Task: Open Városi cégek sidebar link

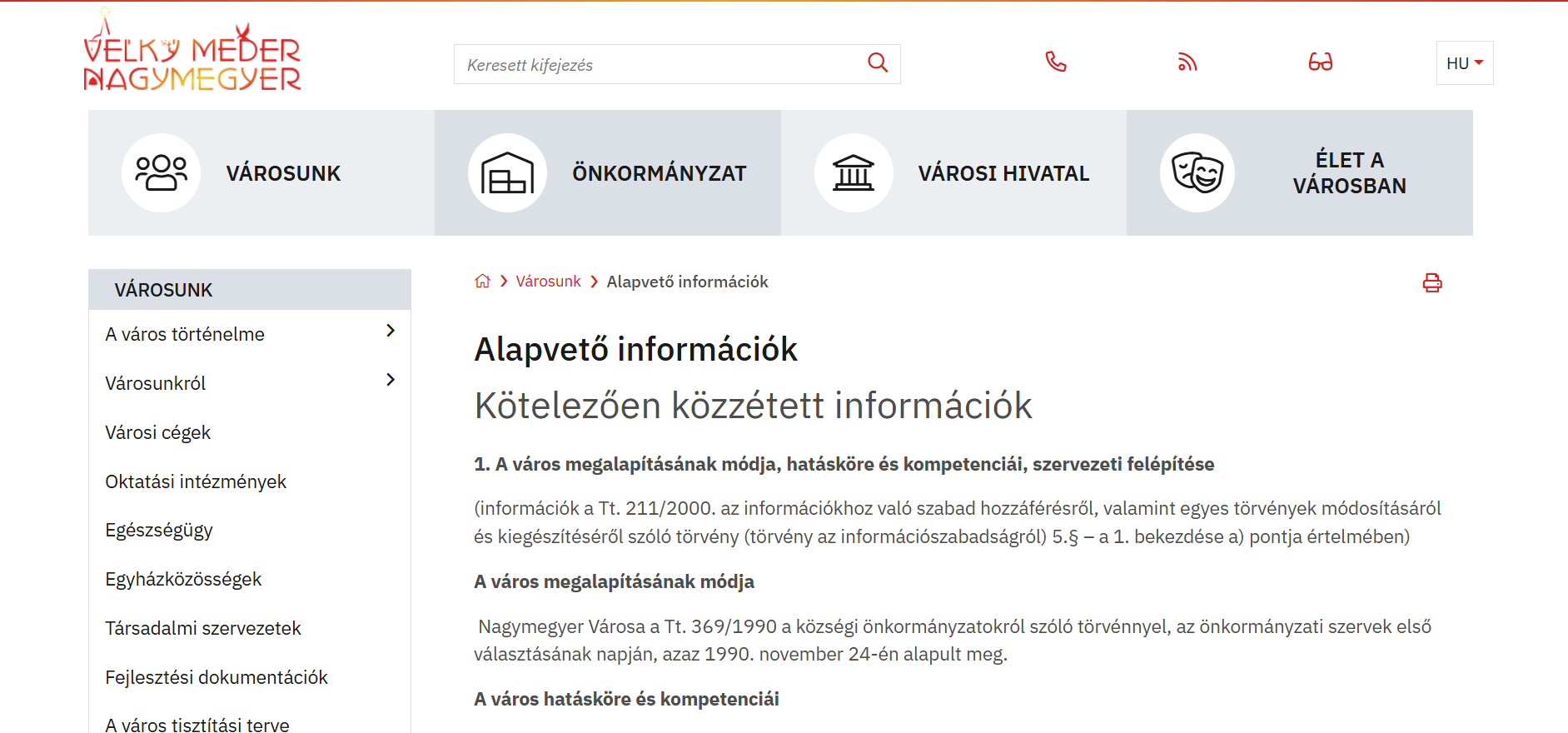Action: point(157,432)
